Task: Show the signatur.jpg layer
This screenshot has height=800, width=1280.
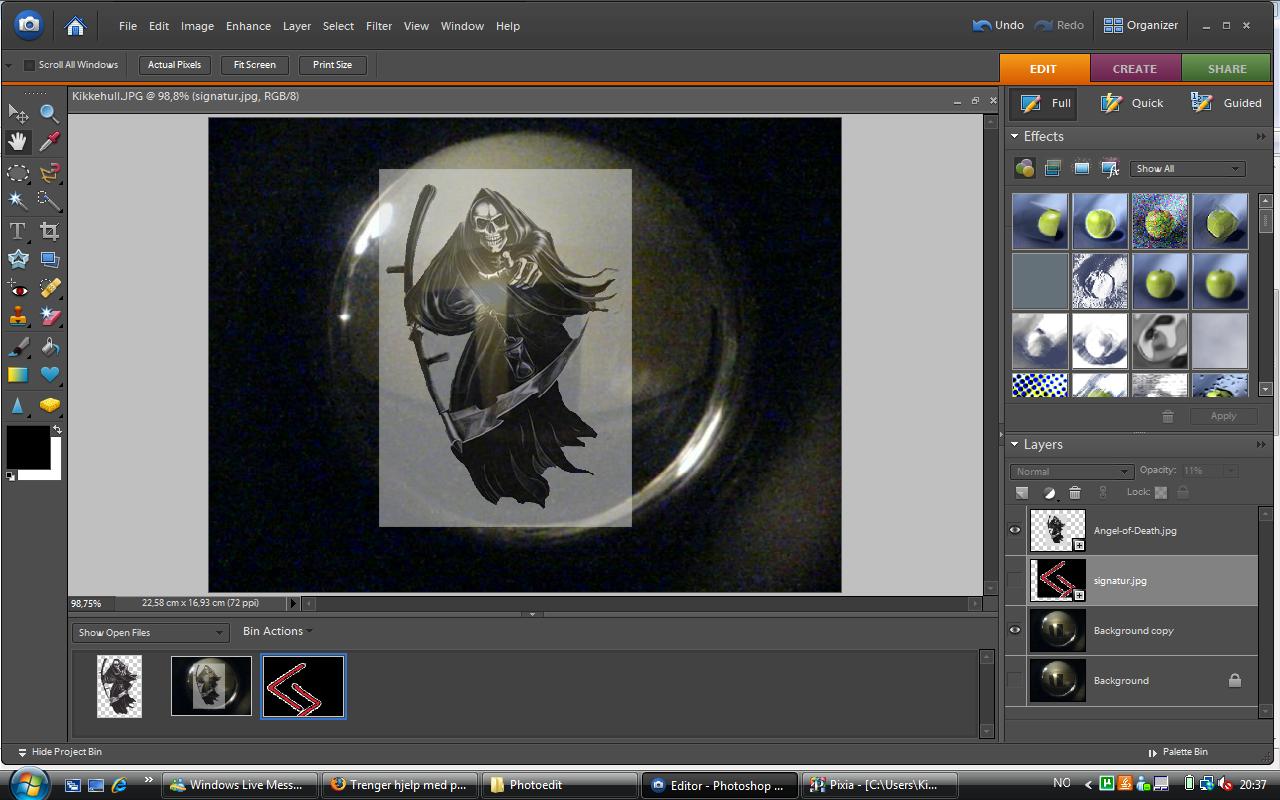Action: [1015, 580]
